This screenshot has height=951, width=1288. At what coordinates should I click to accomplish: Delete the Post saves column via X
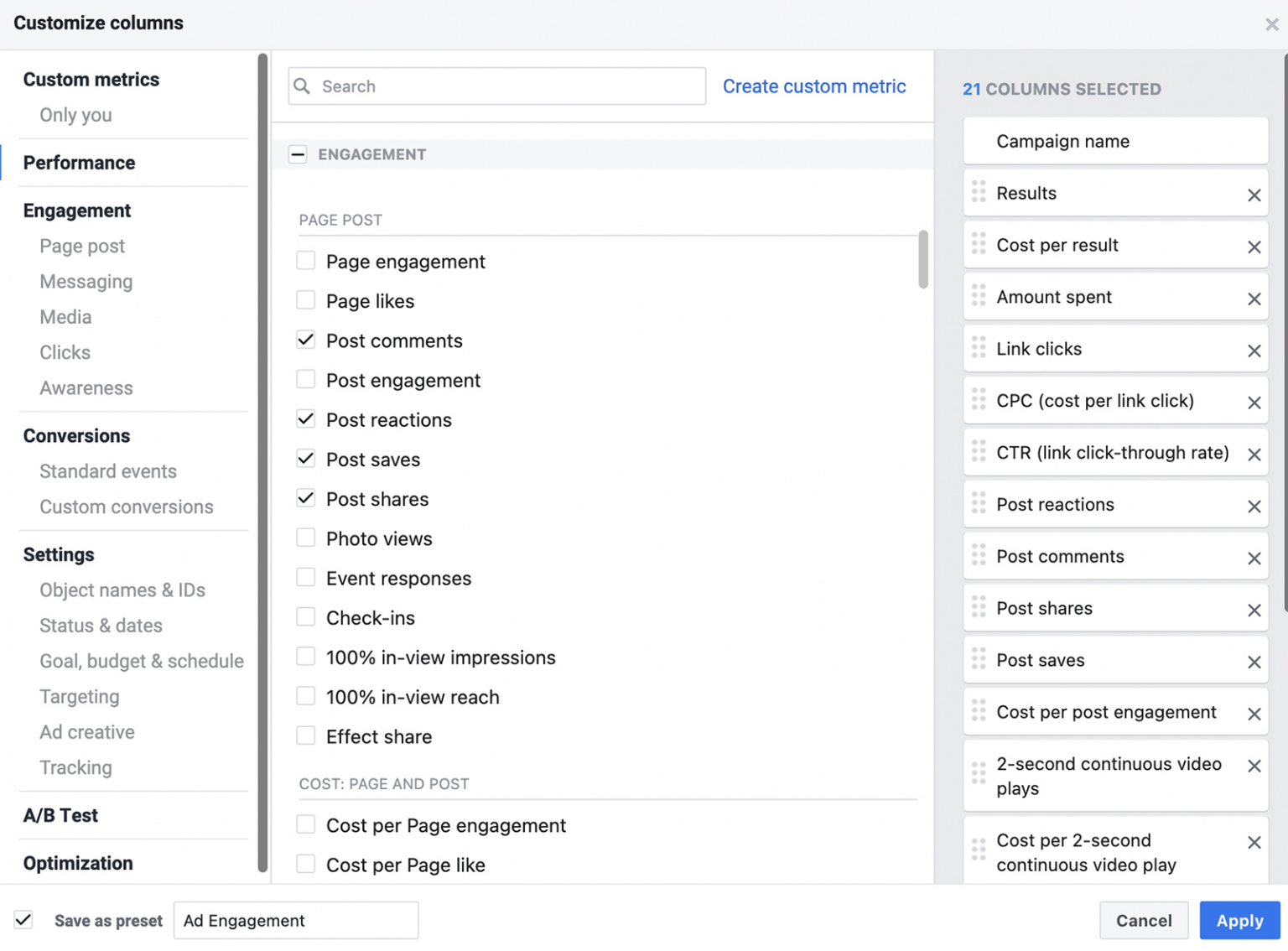click(1254, 663)
